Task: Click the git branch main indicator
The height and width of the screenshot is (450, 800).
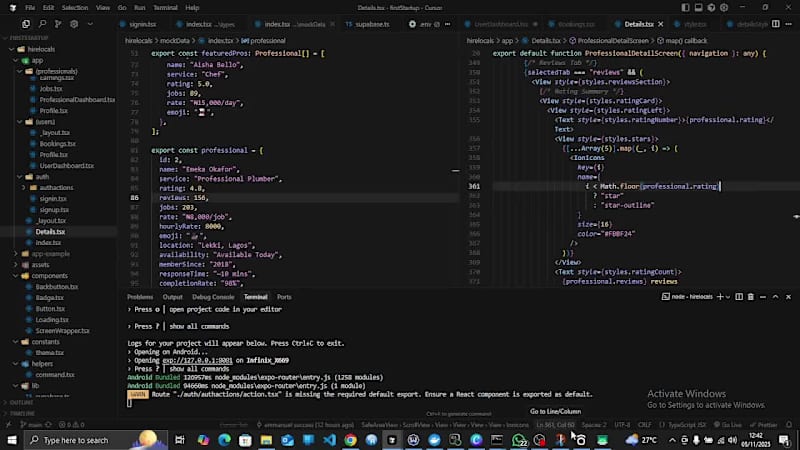Action: click(x=31, y=424)
